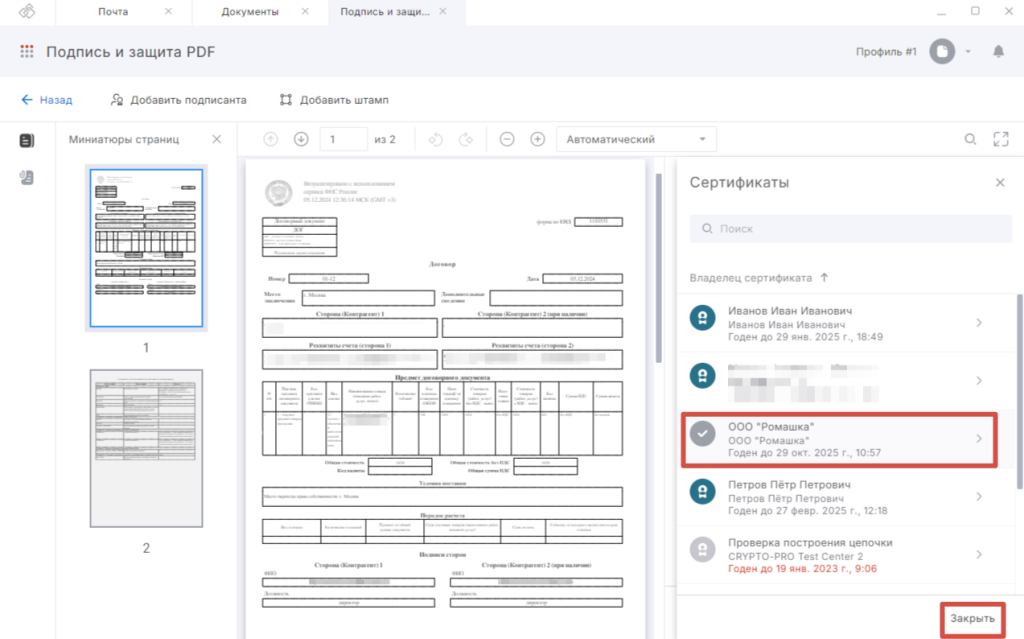Click the page number input field
1024x639 pixels.
[x=344, y=139]
